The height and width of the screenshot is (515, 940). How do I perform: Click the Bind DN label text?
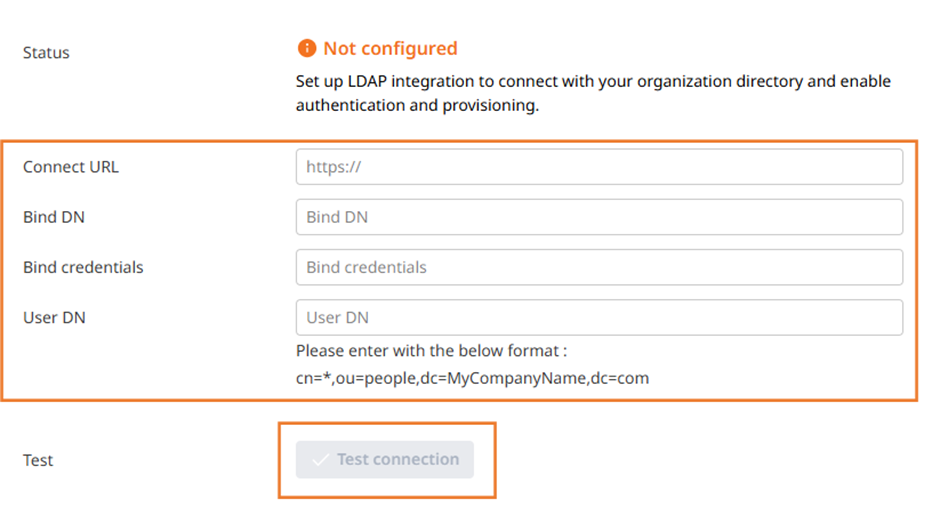[x=54, y=217]
